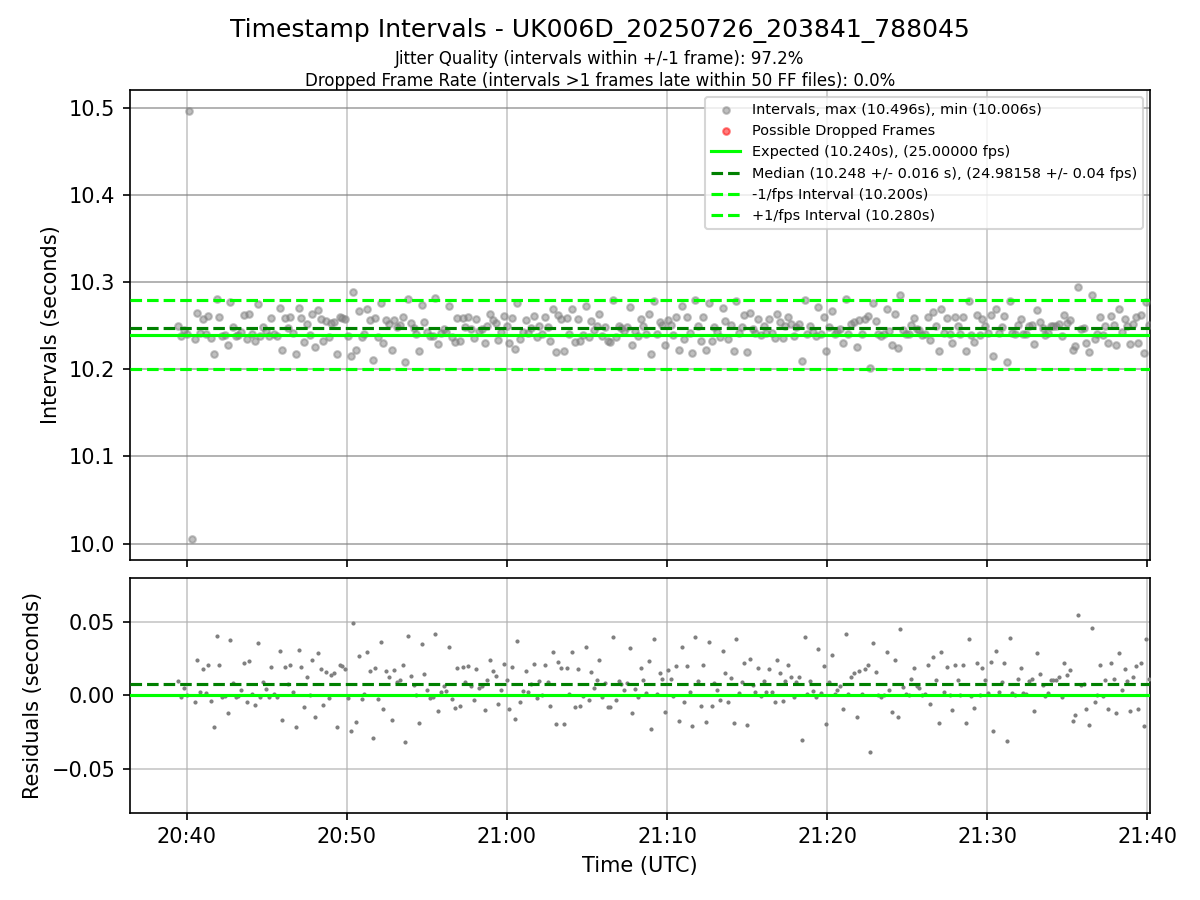This screenshot has height=900, width=1200.
Task: Click the solid green line sample in legend
Action: (726, 152)
